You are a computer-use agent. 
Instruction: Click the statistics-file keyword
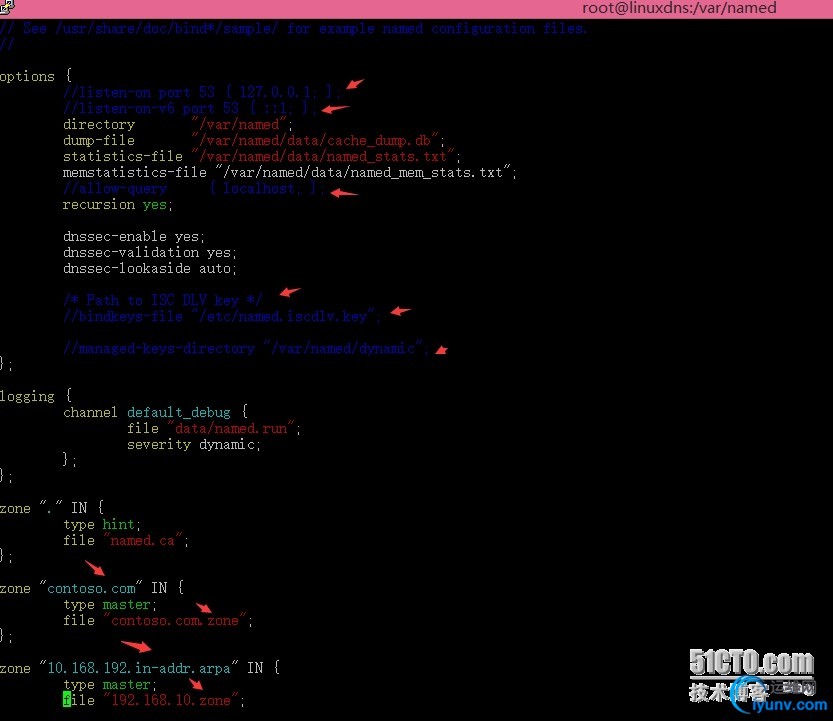123,156
